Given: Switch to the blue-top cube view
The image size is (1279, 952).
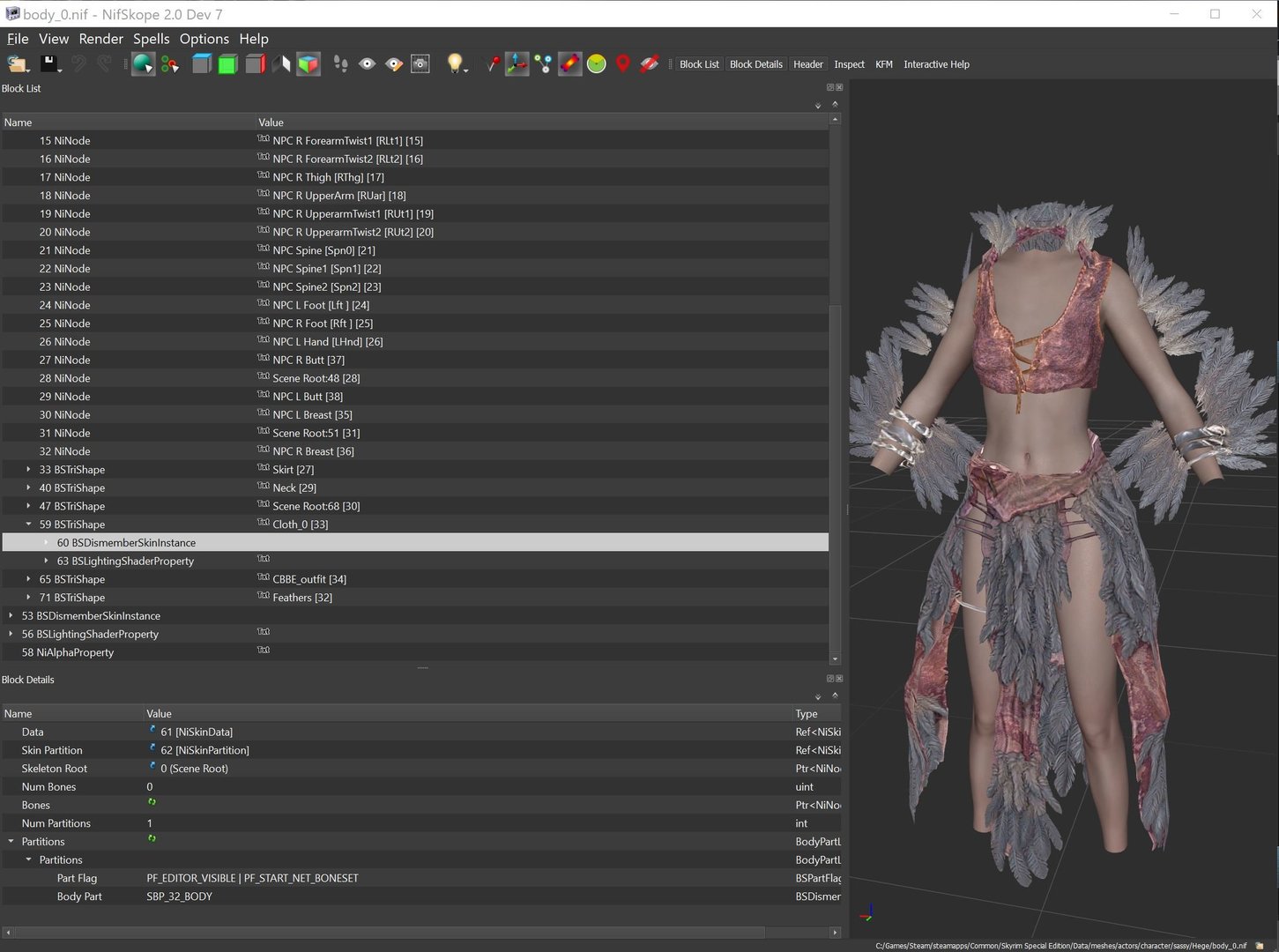Looking at the screenshot, I should tap(201, 63).
